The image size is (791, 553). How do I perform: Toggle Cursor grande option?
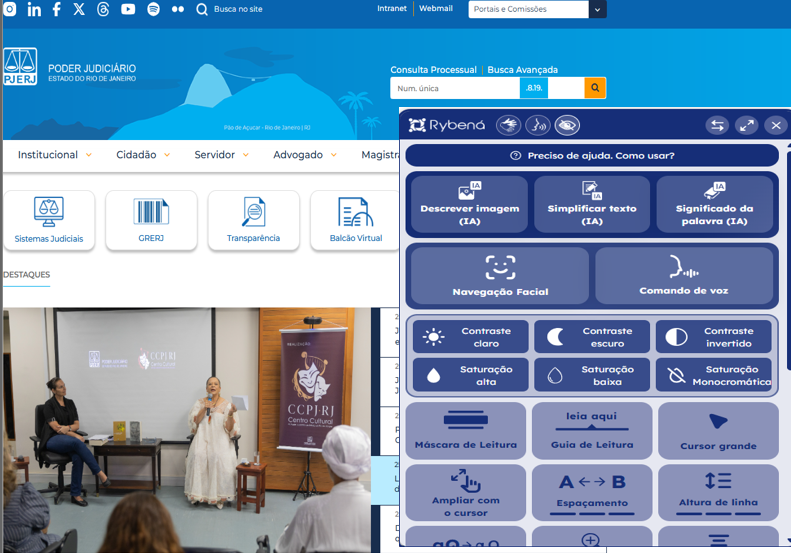[718, 430]
